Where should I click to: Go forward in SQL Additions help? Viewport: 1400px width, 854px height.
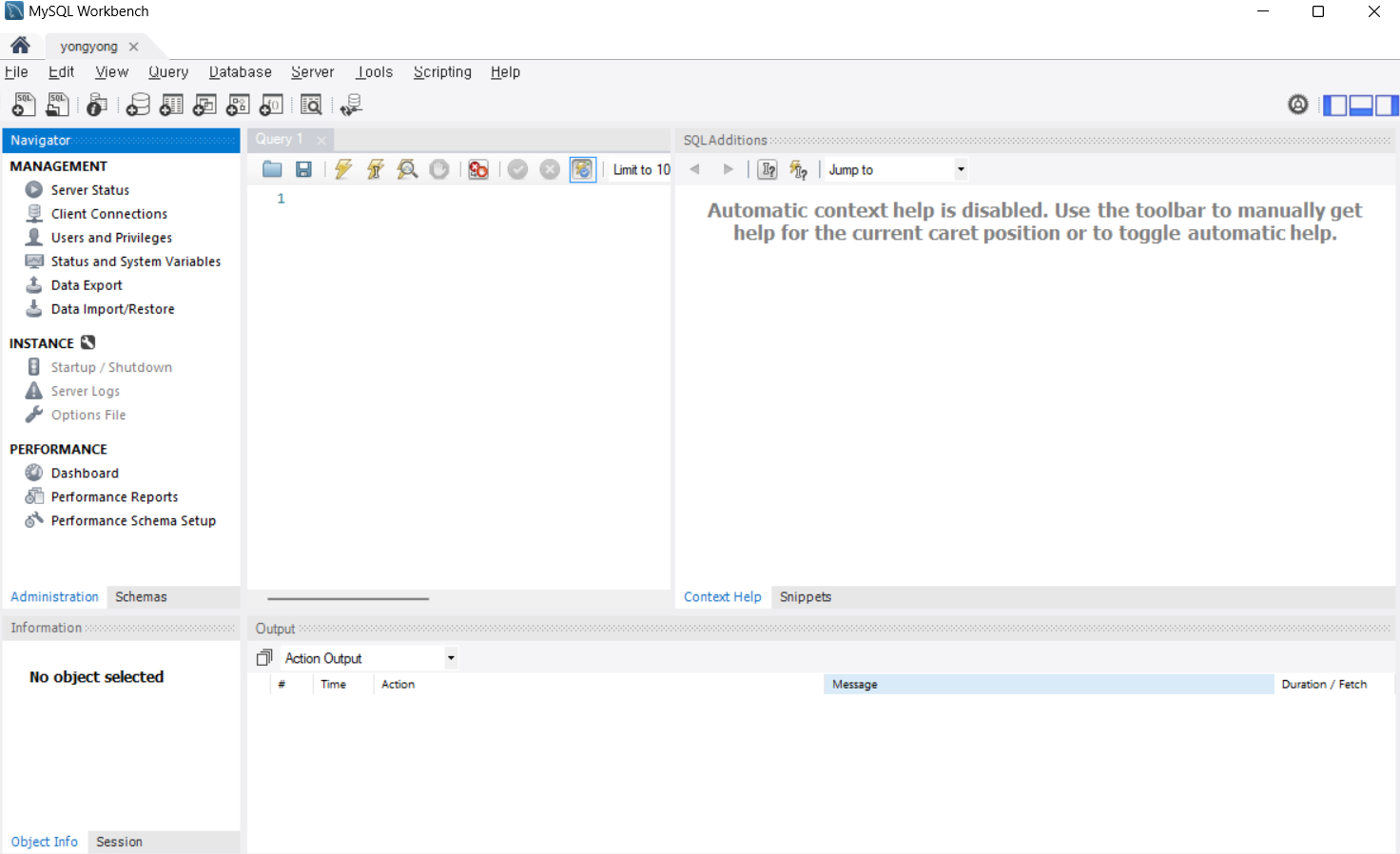point(729,169)
